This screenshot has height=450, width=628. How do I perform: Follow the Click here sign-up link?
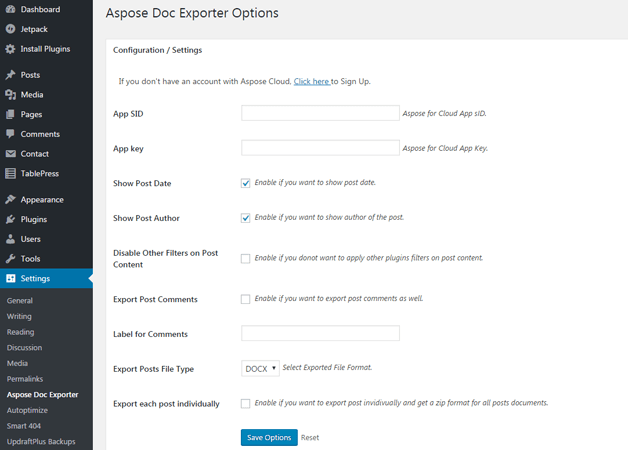point(312,81)
